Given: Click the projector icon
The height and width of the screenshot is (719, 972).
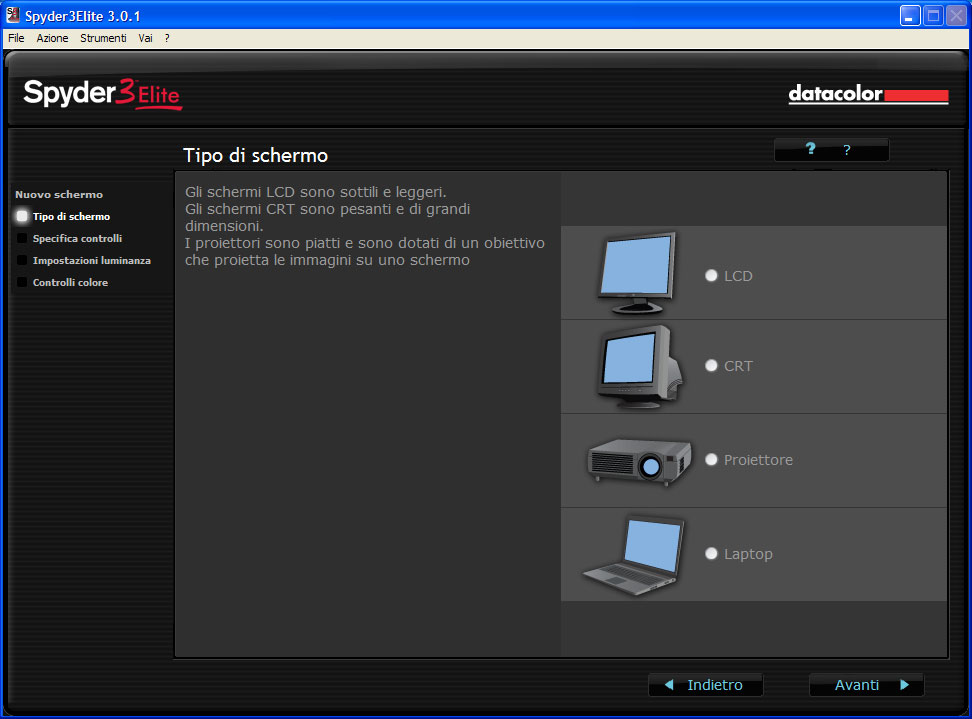Looking at the screenshot, I should click(639, 462).
